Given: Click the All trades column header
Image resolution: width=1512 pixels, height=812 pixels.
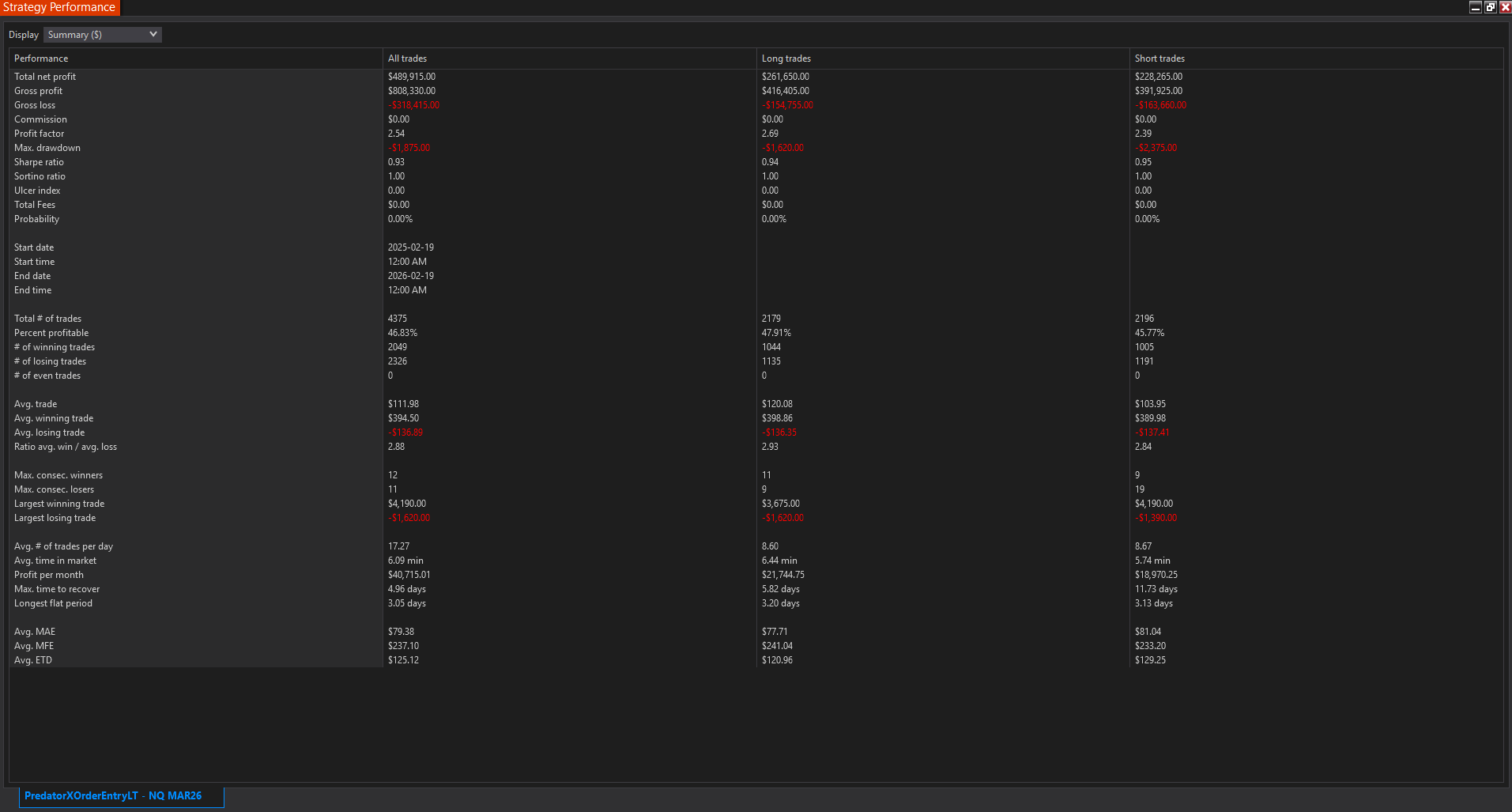Looking at the screenshot, I should click(x=407, y=59).
